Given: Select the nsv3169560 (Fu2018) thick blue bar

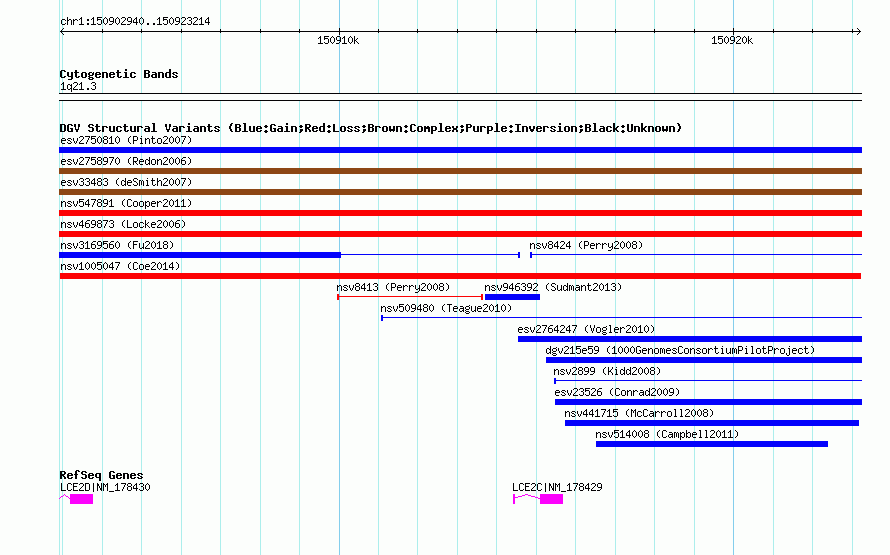Looking at the screenshot, I should point(200,255).
